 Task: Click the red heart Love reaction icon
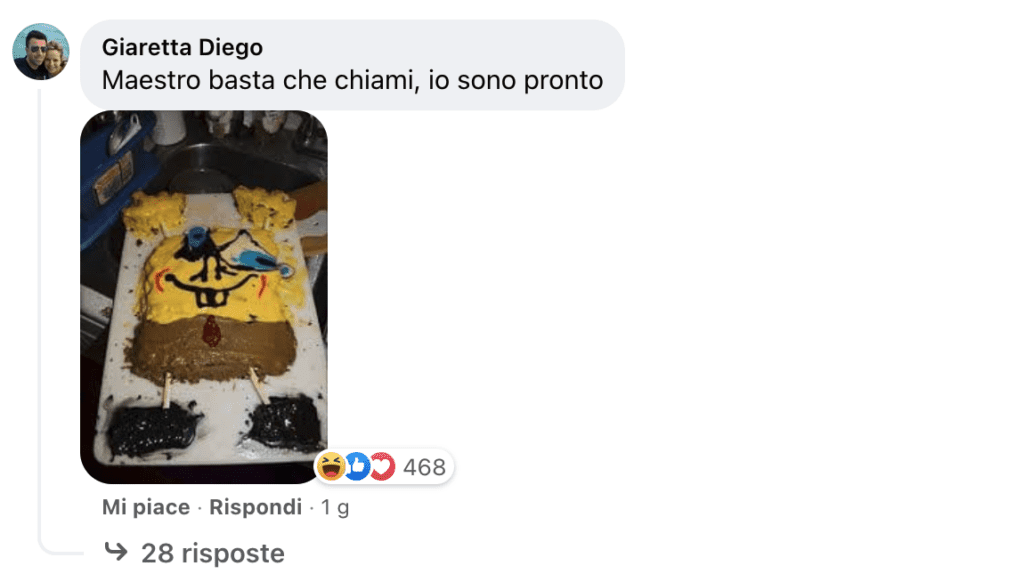382,466
